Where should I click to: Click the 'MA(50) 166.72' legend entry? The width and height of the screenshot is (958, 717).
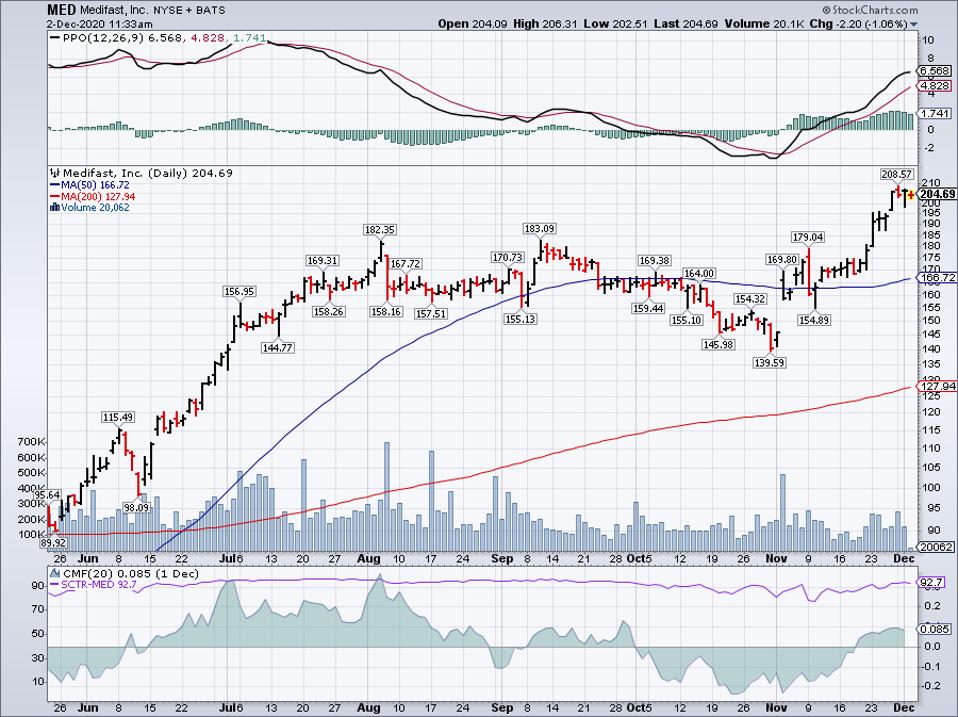(95, 184)
